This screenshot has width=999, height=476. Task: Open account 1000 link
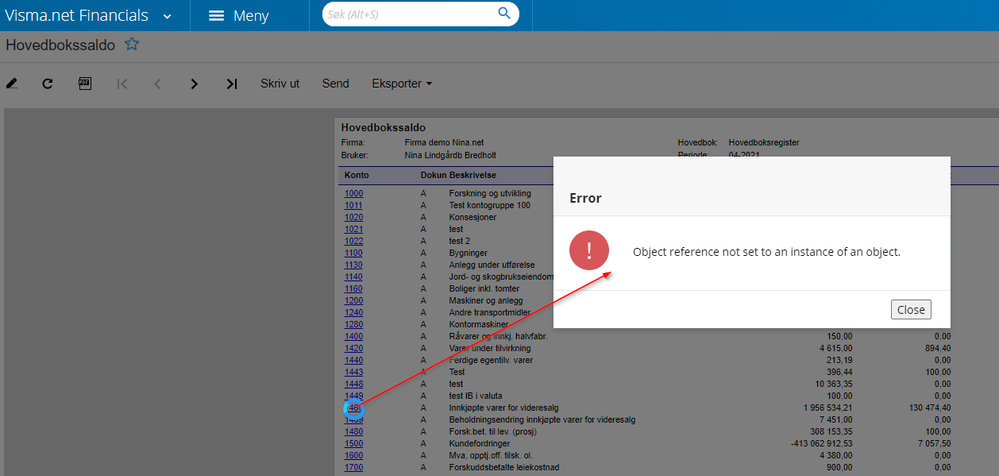354,193
